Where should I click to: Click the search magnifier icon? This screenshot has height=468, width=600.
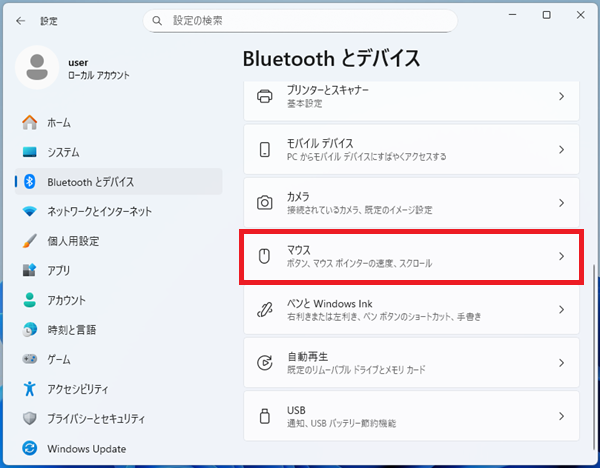tap(159, 20)
